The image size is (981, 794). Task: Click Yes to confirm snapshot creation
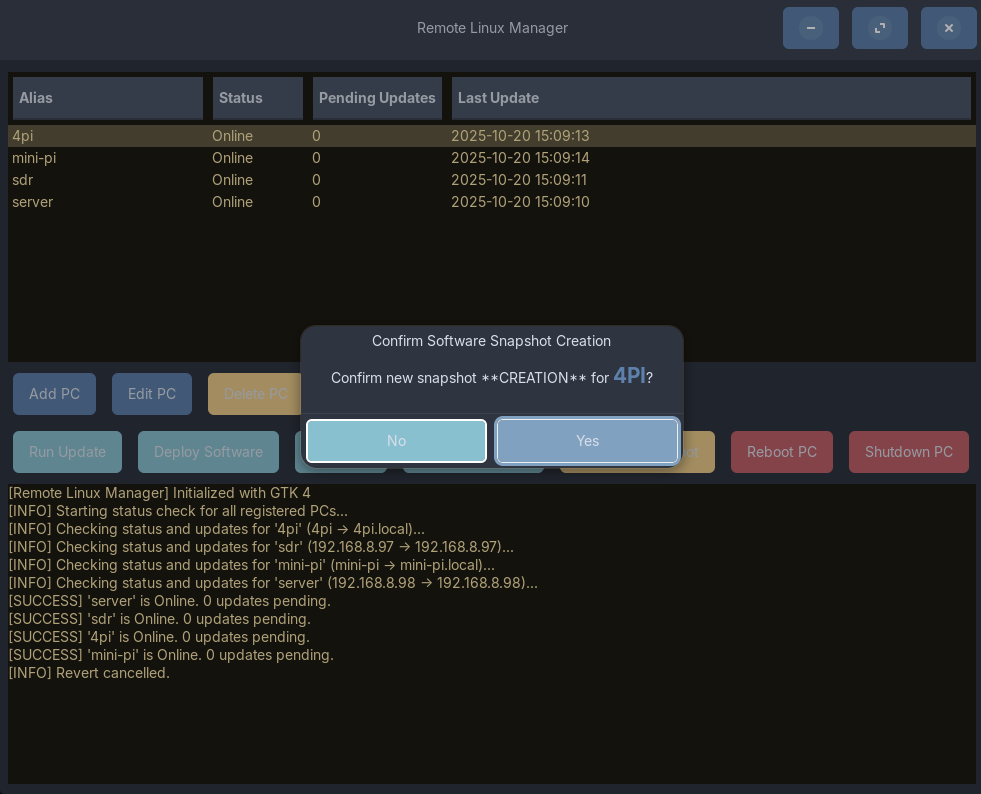pos(587,441)
